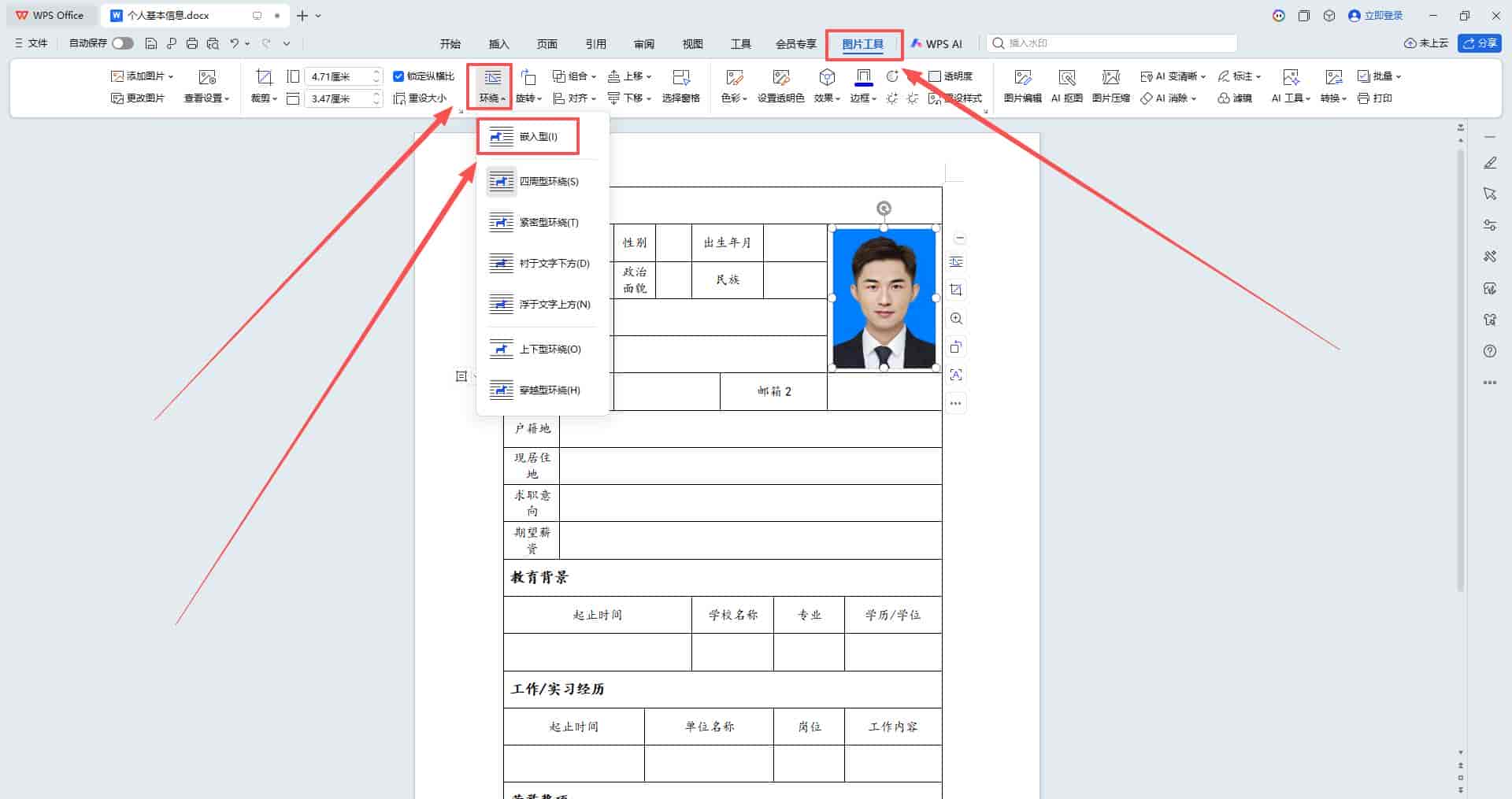Open the 效果 effects dropdown

pos(827,87)
